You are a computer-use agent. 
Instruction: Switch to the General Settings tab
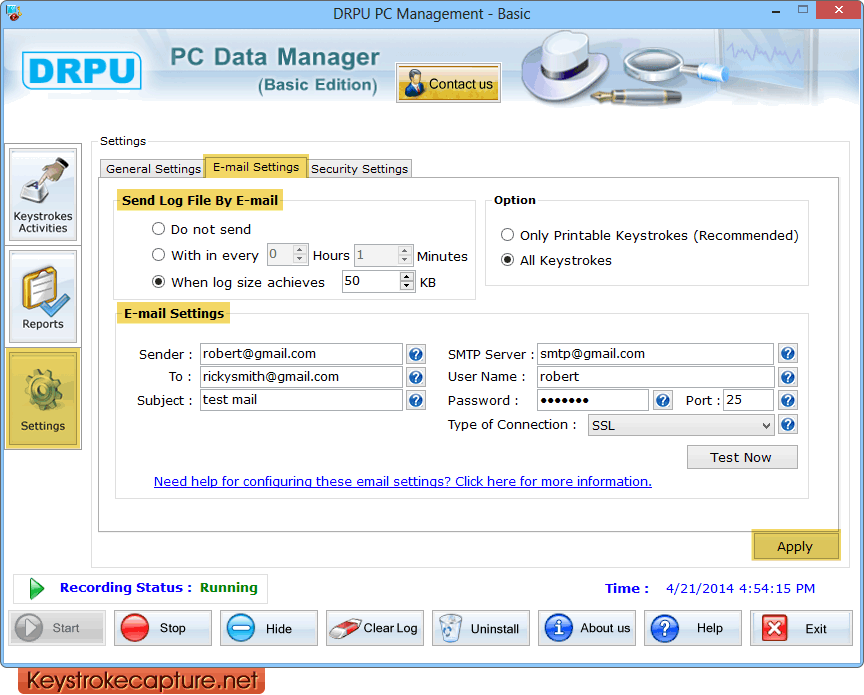point(153,169)
